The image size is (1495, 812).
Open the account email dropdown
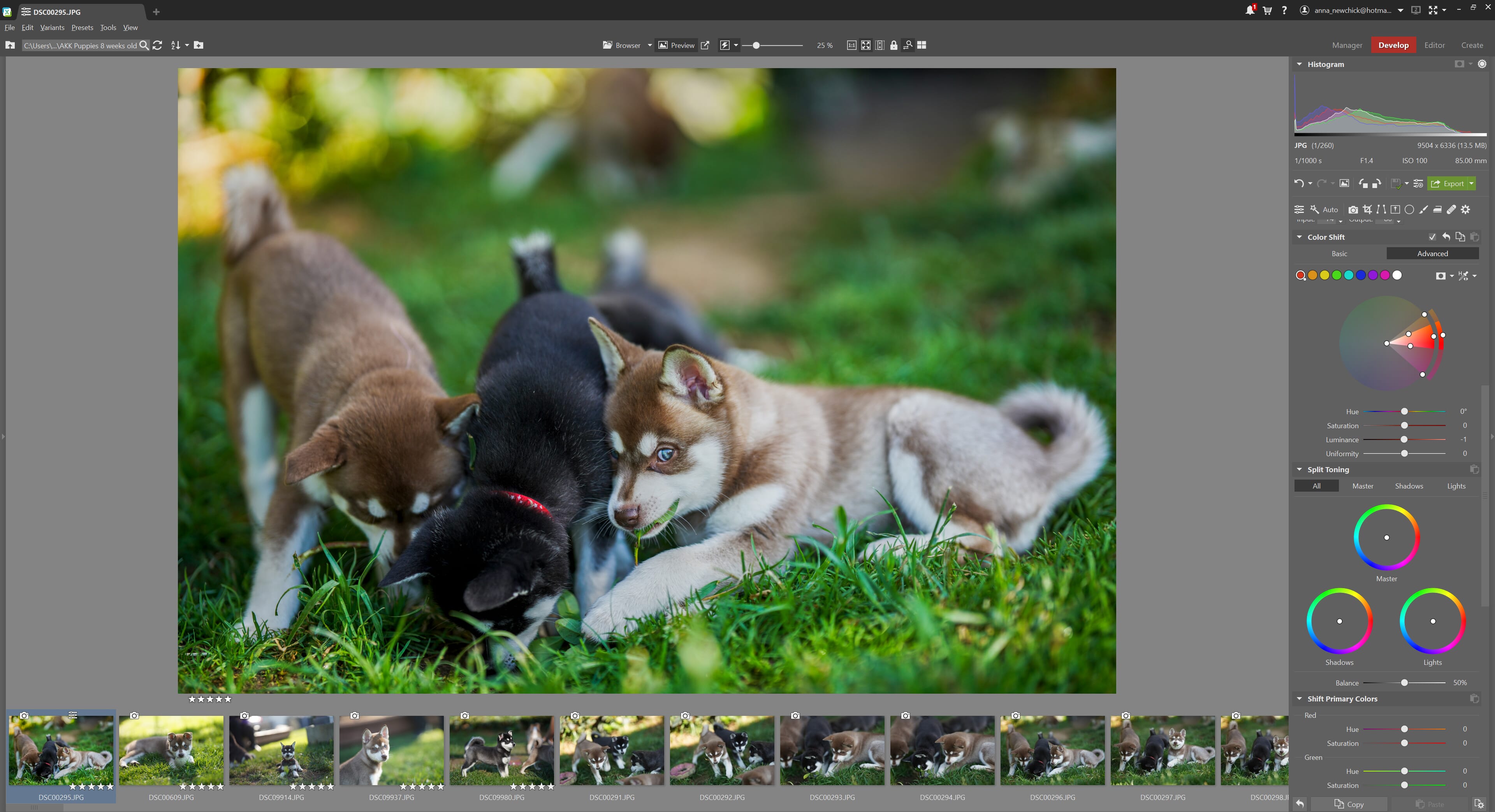point(1400,11)
